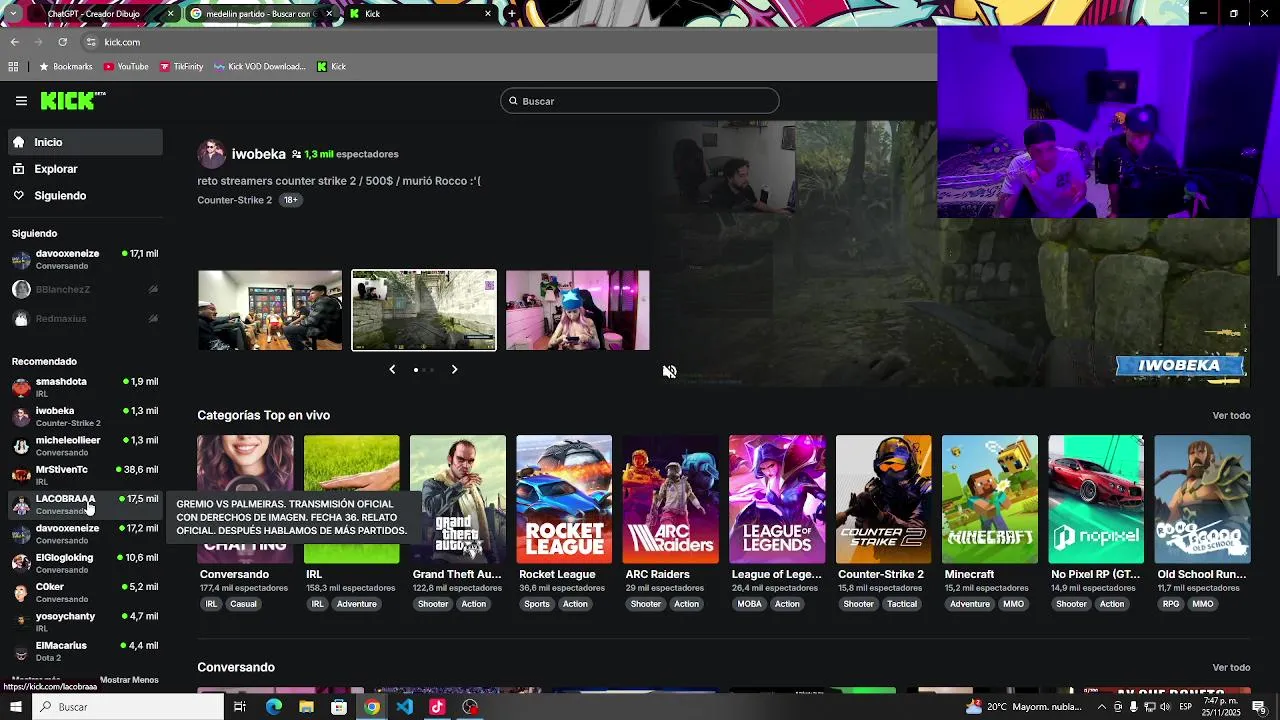Click the Counter-Strike 2 category under iwobeka
The height and width of the screenshot is (720, 1280).
pos(235,200)
